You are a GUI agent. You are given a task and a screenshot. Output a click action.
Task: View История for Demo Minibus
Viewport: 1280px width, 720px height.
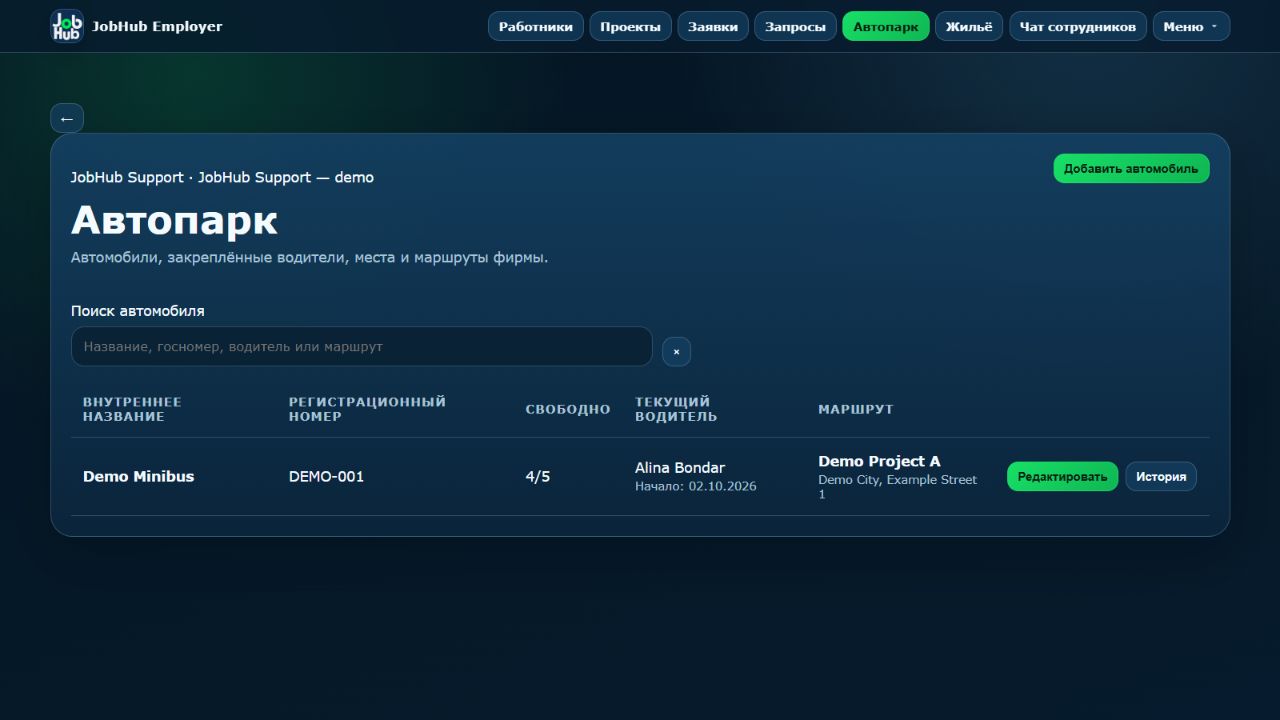(1161, 476)
